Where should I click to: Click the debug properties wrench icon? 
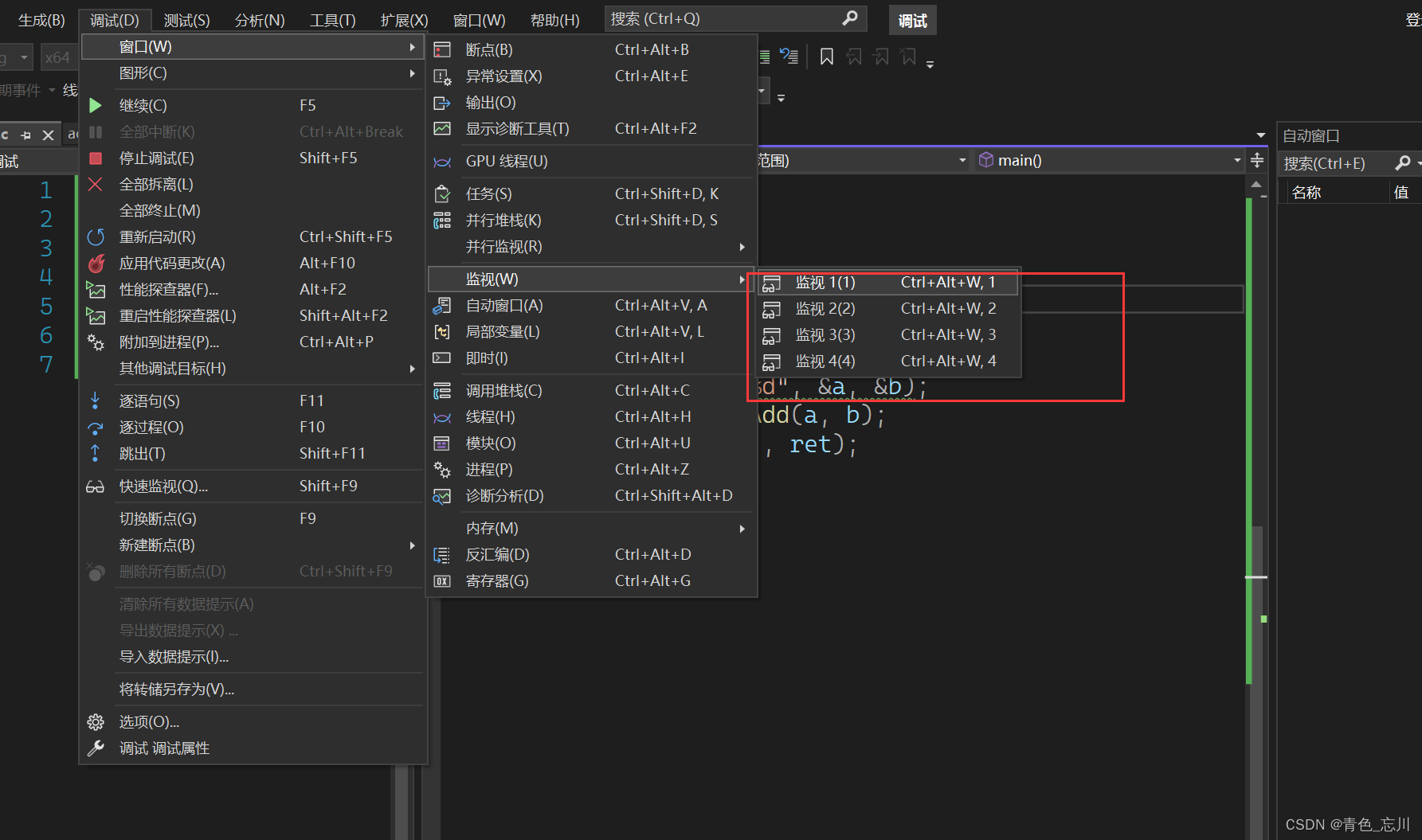click(x=96, y=748)
